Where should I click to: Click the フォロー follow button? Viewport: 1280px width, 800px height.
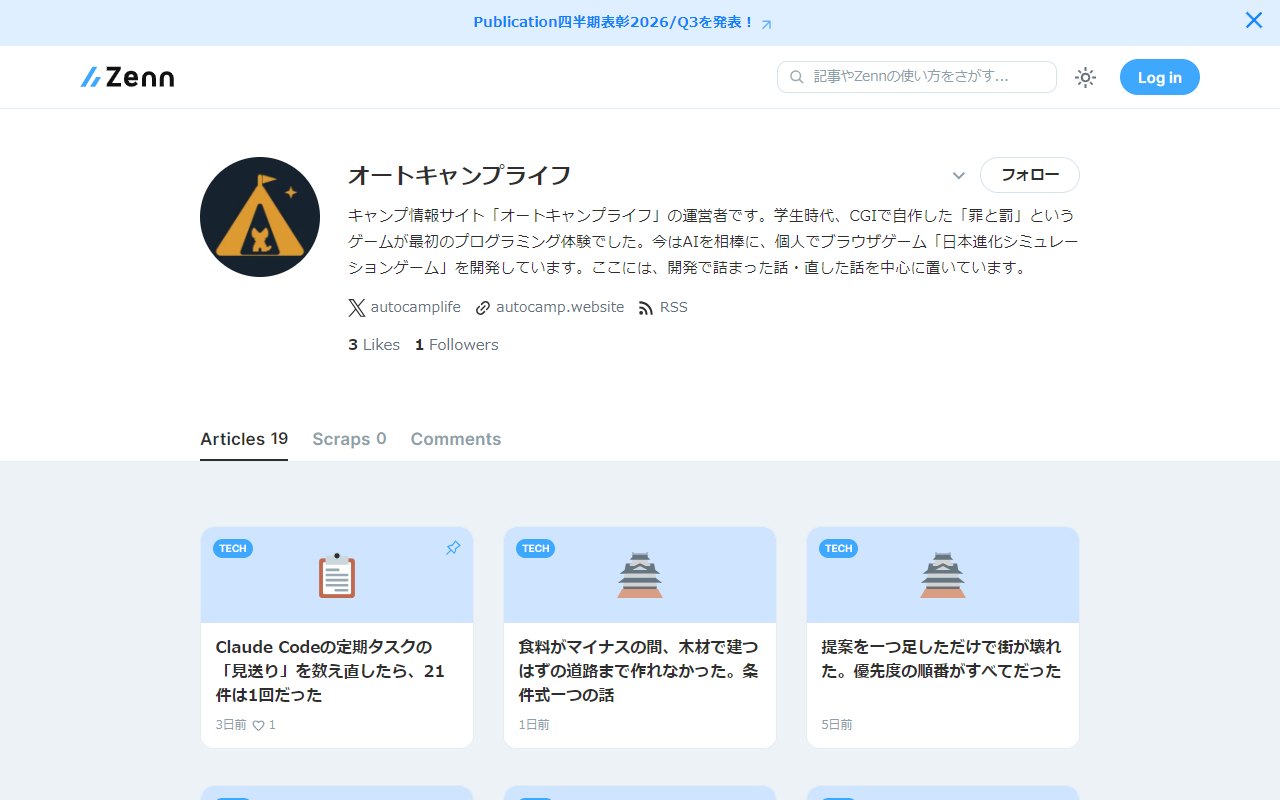pos(1030,175)
